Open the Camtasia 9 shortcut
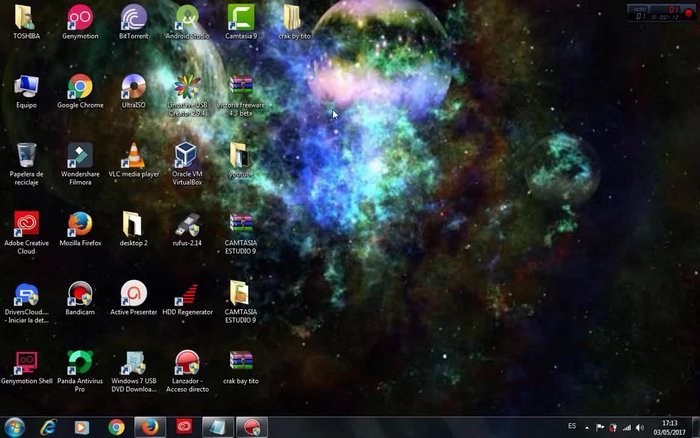Image resolution: width=700 pixels, height=438 pixels. (240, 17)
